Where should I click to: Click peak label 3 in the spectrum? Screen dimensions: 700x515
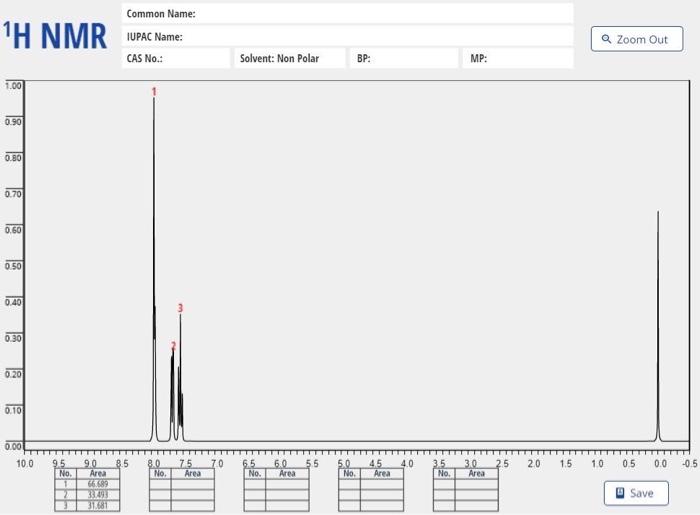click(x=180, y=308)
